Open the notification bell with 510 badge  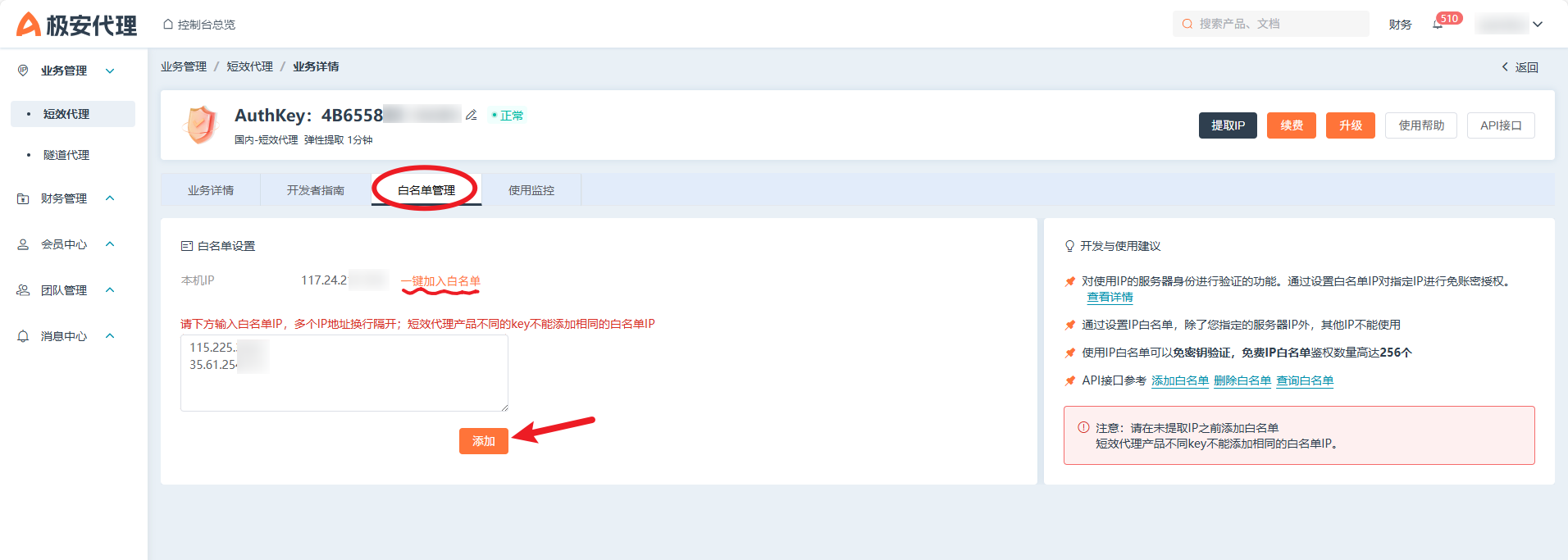(x=1438, y=24)
